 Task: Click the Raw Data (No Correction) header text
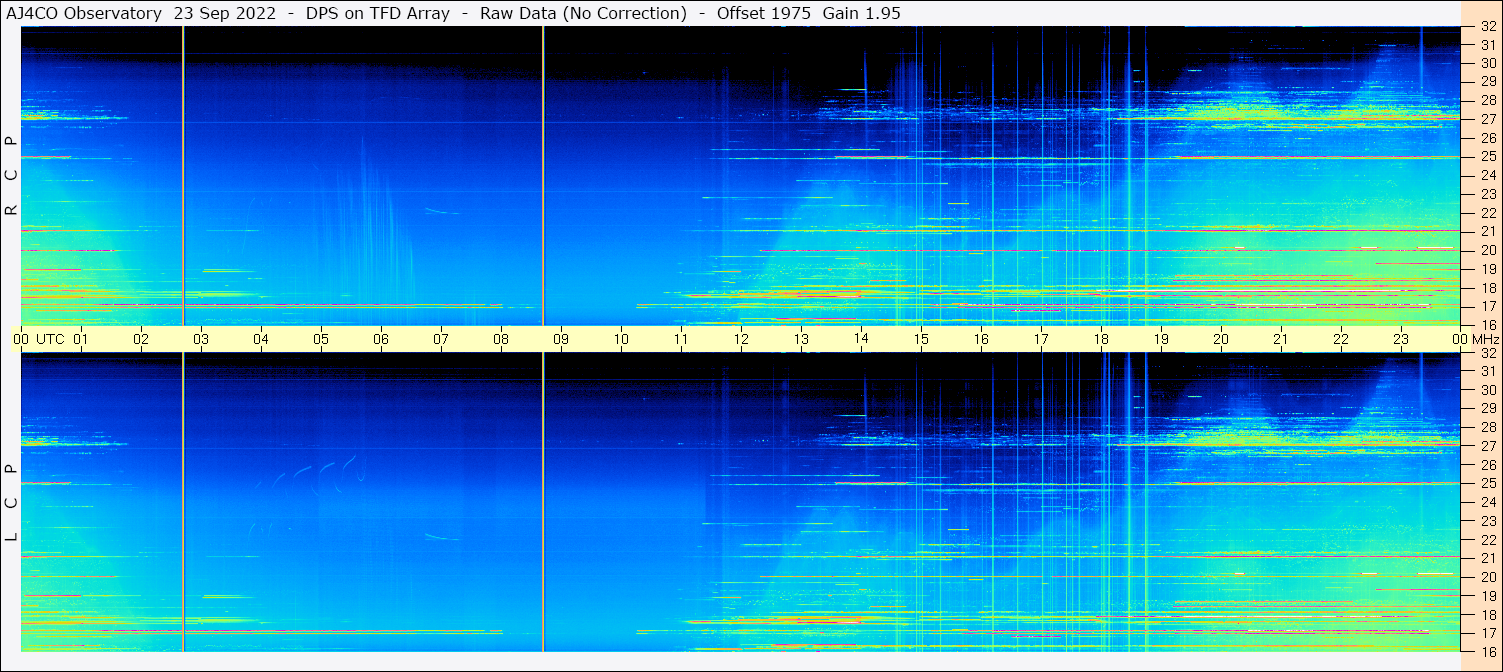tap(583, 13)
